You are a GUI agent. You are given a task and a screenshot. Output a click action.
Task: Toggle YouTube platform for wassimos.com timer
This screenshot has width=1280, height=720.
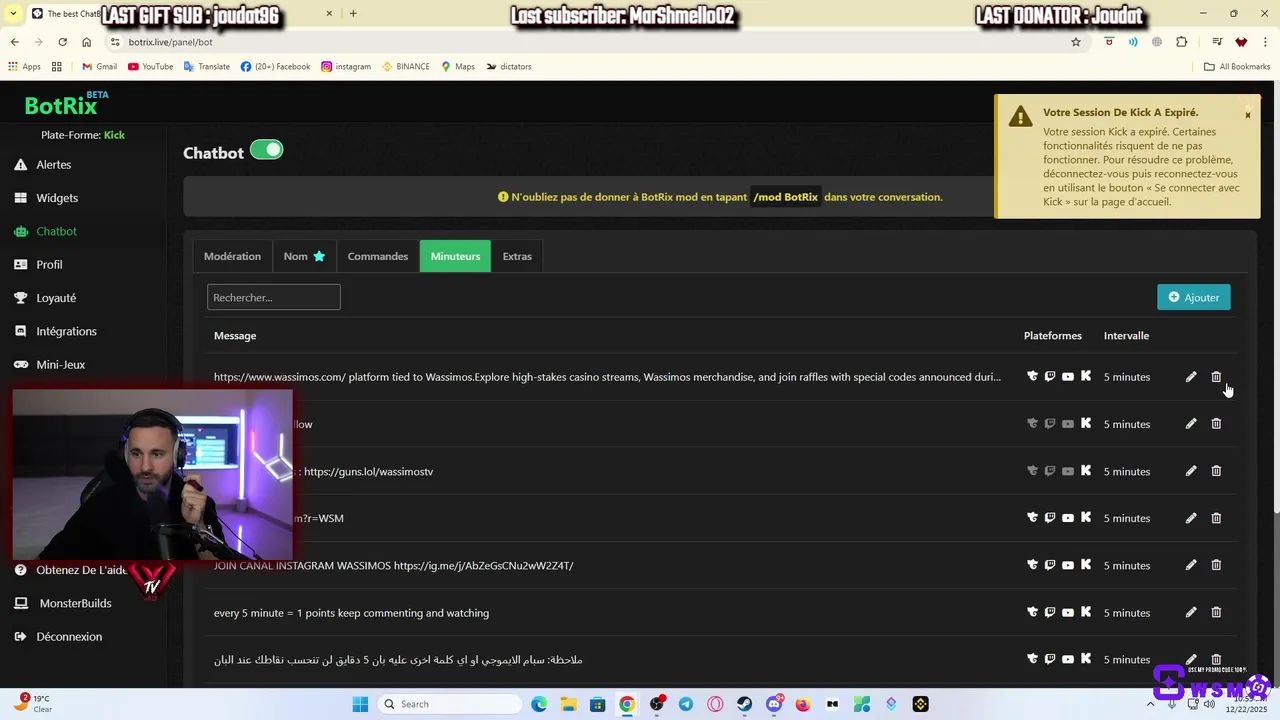coord(1068,376)
